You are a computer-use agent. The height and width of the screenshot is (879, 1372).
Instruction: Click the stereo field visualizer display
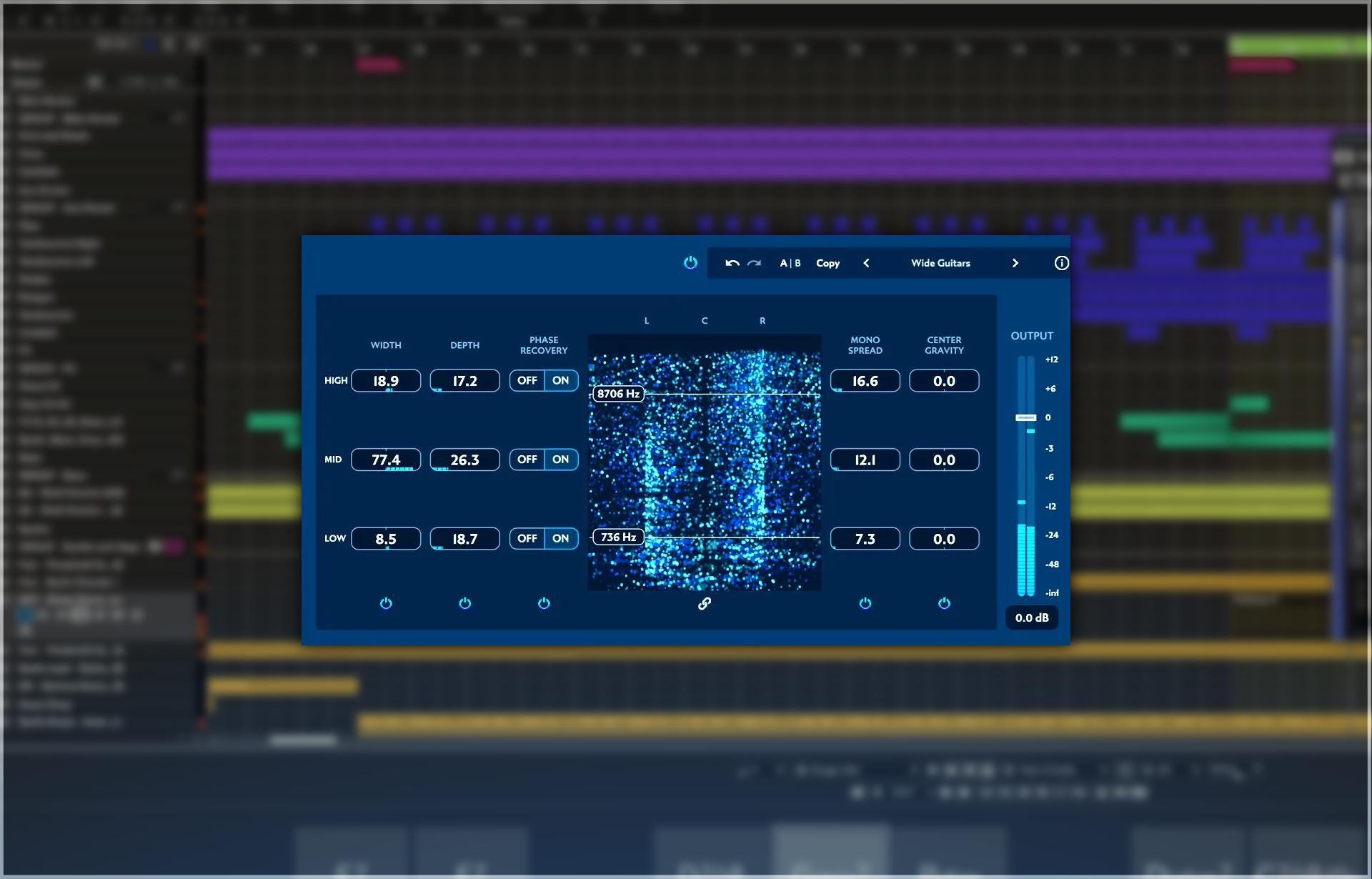pyautogui.click(x=705, y=462)
